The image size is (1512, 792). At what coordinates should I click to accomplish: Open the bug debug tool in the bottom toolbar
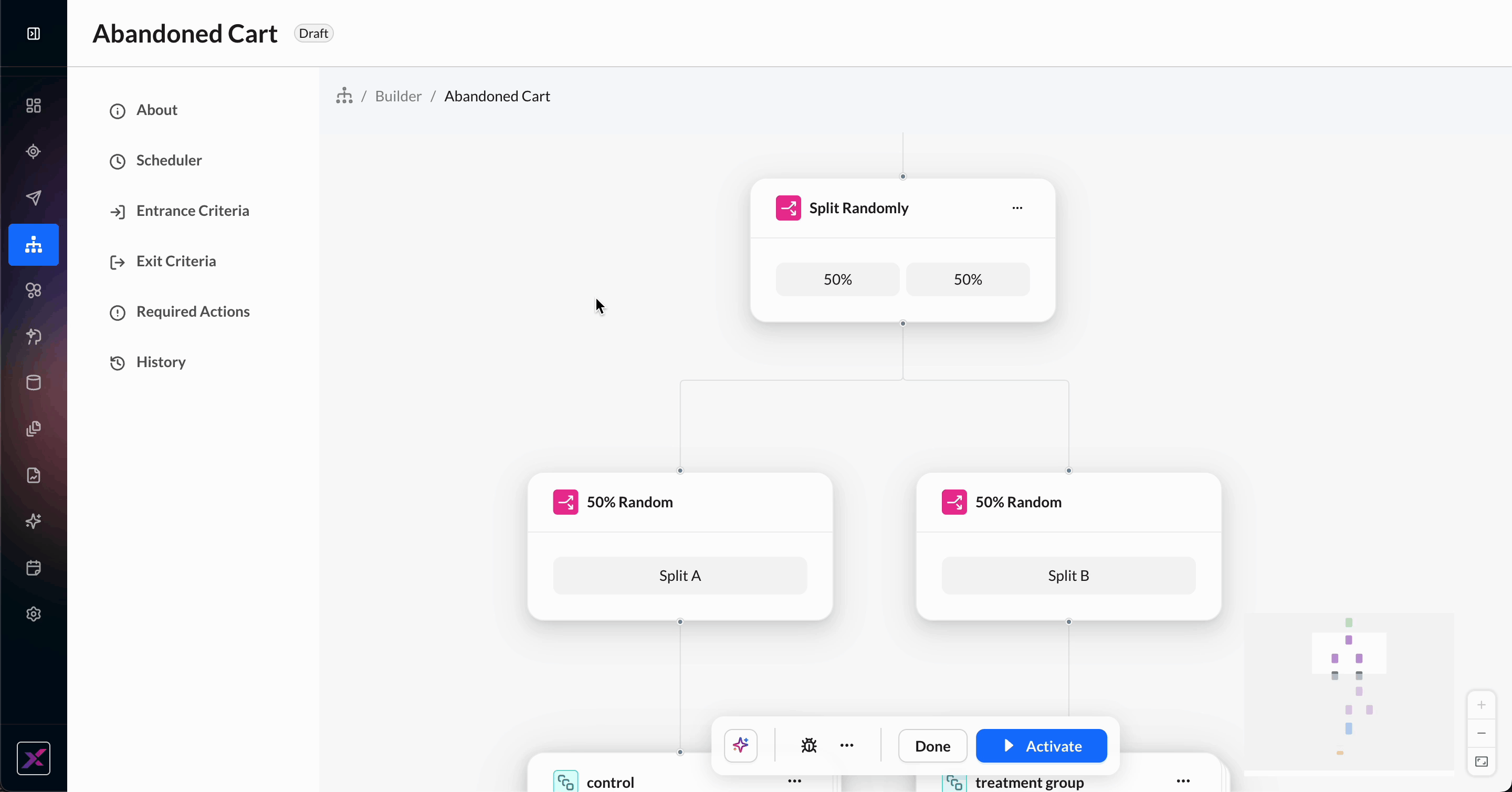click(x=809, y=746)
